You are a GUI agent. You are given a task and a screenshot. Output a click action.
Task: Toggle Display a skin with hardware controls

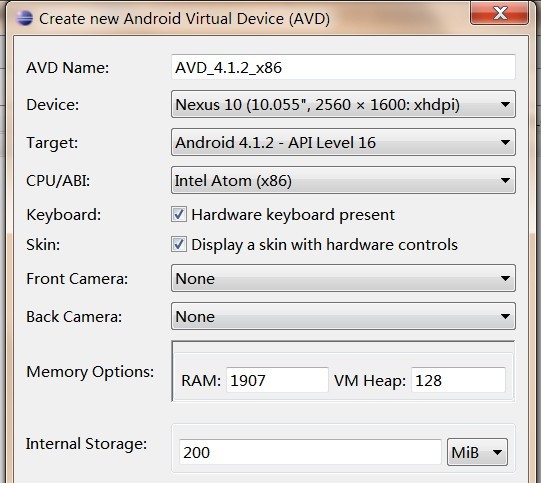click(179, 244)
